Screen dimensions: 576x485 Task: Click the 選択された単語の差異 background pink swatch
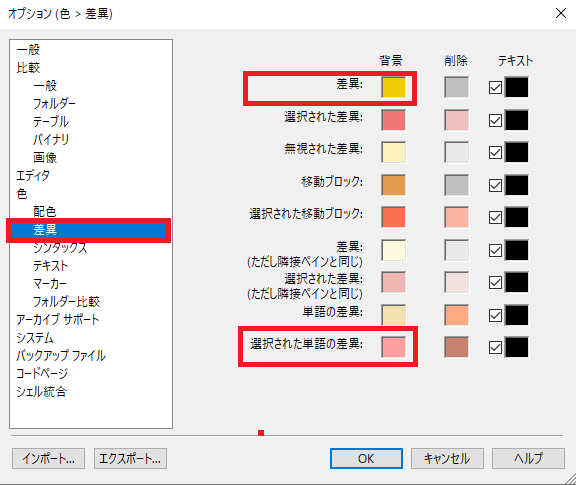393,347
